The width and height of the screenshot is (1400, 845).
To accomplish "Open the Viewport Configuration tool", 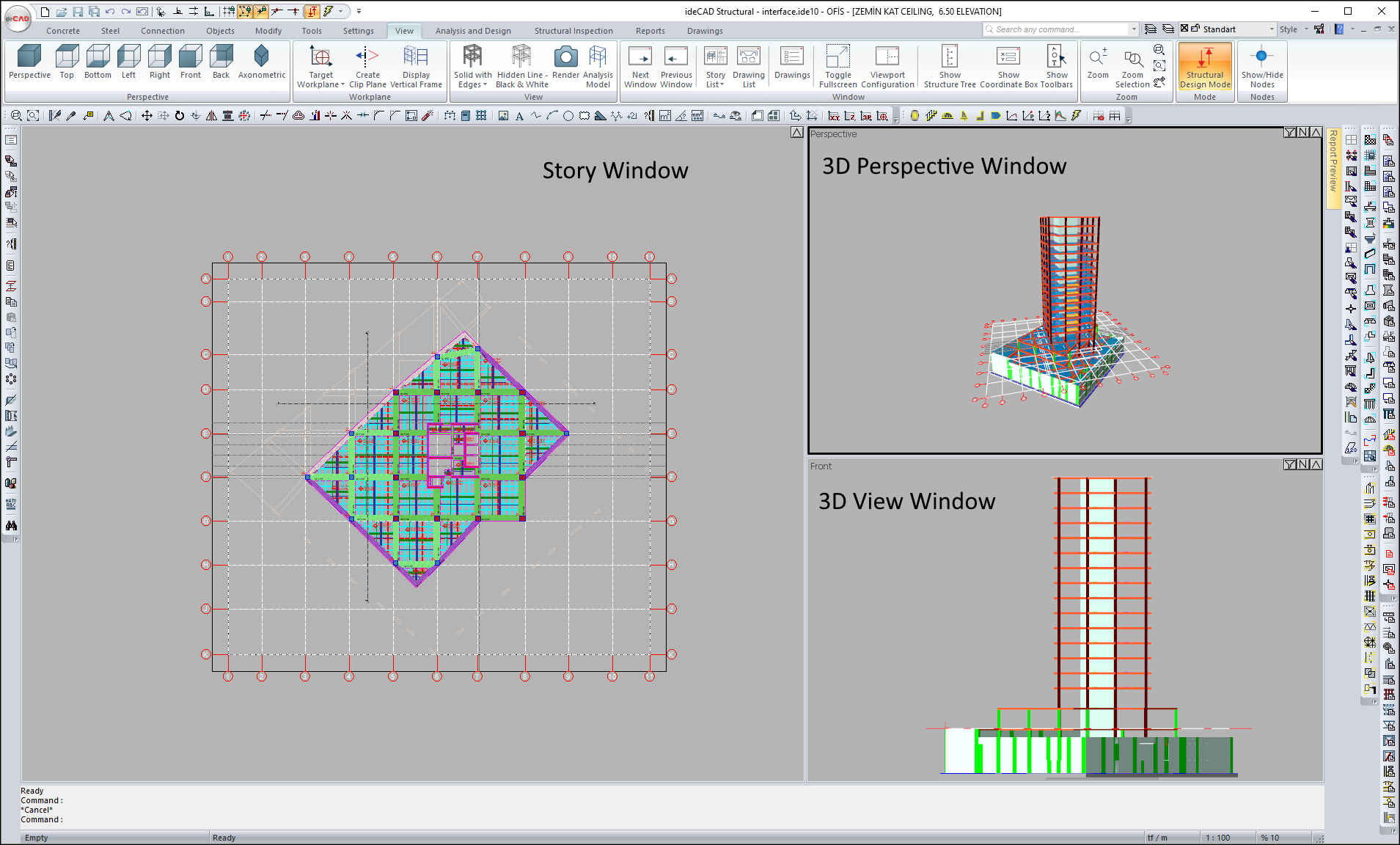I will click(x=887, y=57).
